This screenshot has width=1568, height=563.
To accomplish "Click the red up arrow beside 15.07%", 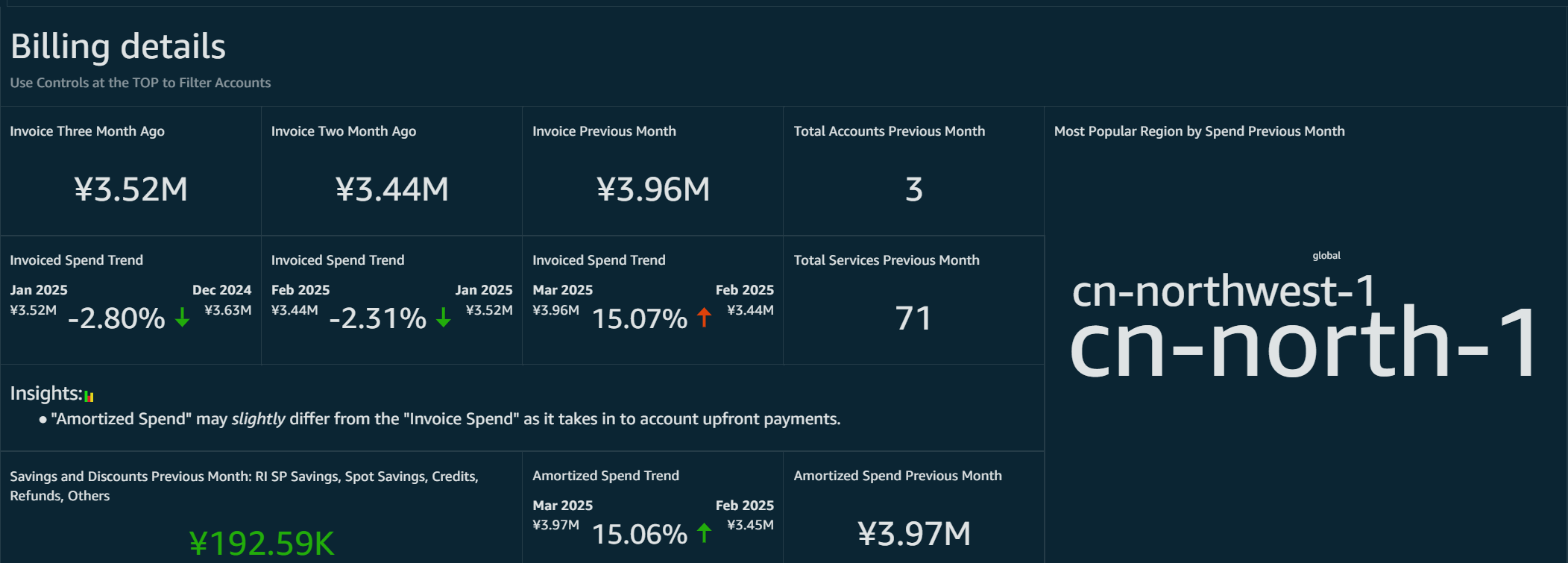I will 704,318.
